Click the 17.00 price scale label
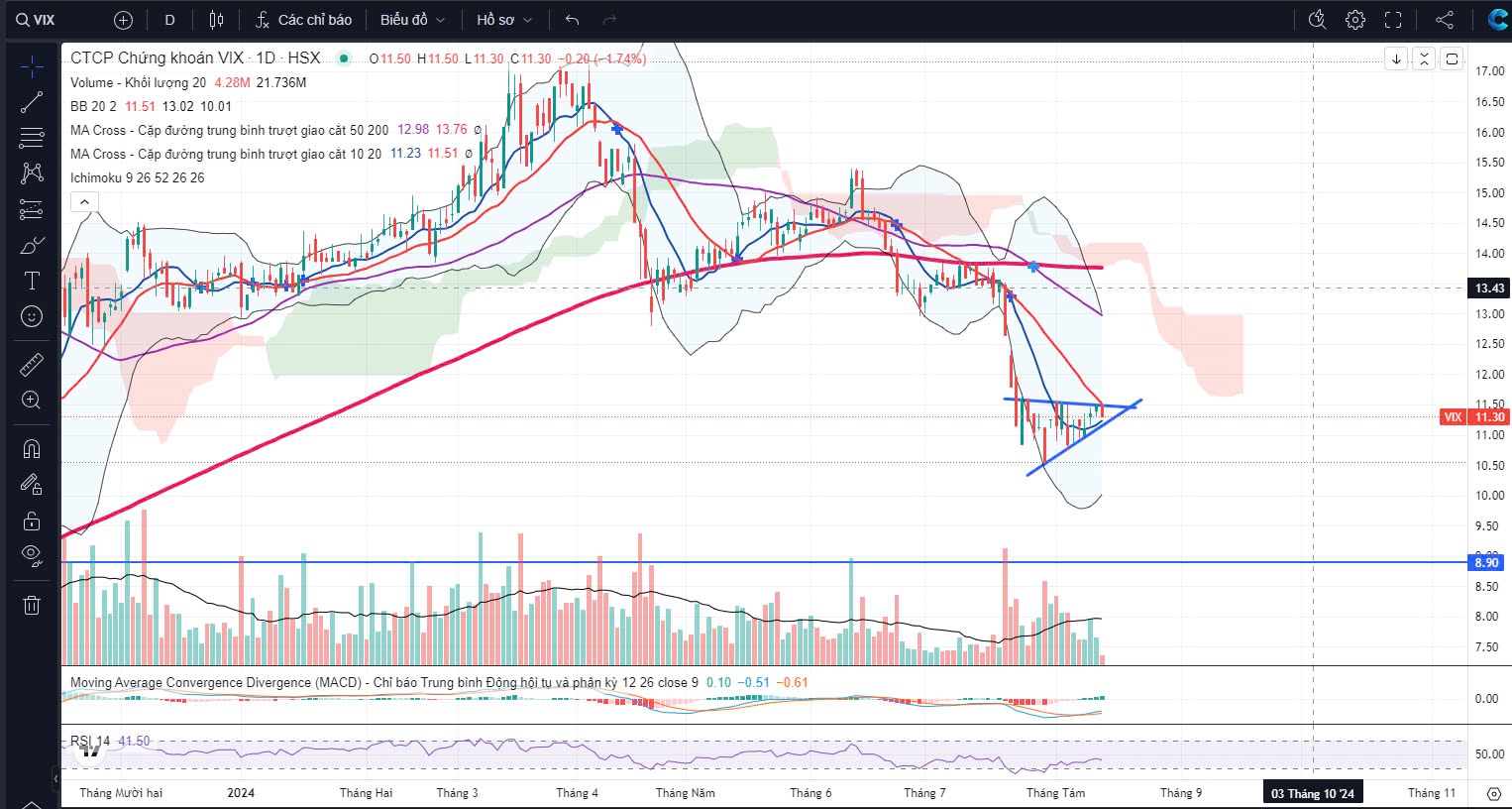The height and width of the screenshot is (809, 1512). 1490,71
